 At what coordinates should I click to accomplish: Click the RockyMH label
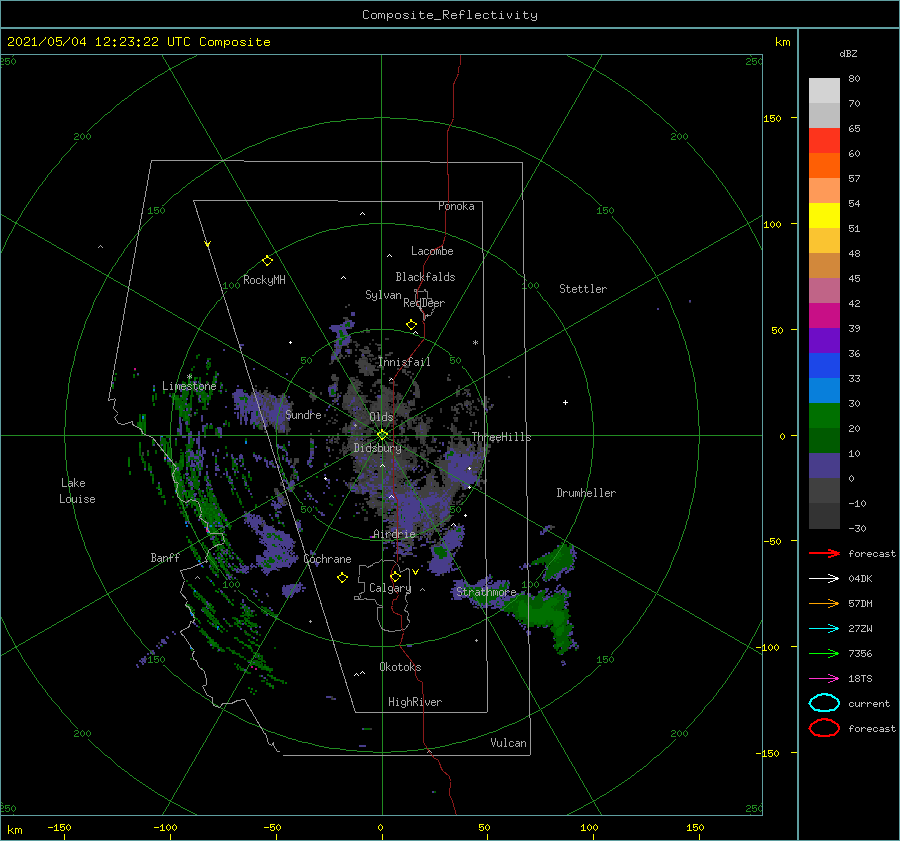pyautogui.click(x=264, y=280)
